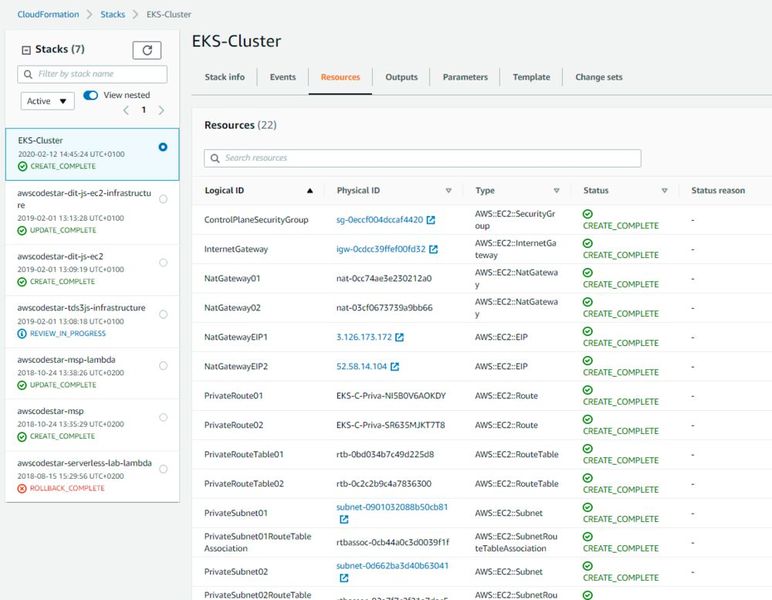Open sg-0eccf004dccaf4420 security group link
The height and width of the screenshot is (600, 772).
(x=380, y=220)
